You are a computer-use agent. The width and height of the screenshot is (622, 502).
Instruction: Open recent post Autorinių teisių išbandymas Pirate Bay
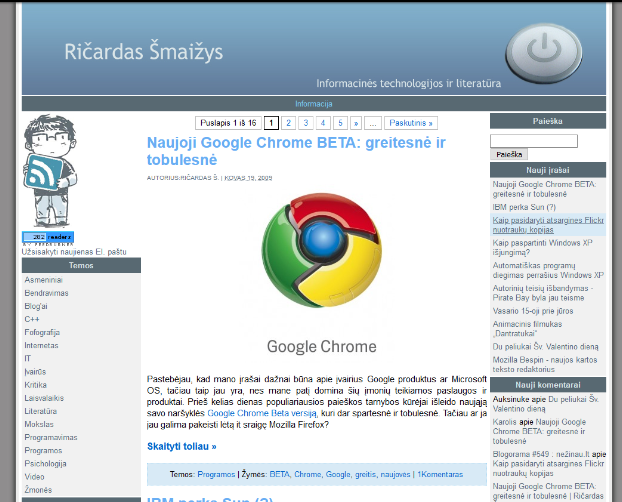click(x=543, y=293)
